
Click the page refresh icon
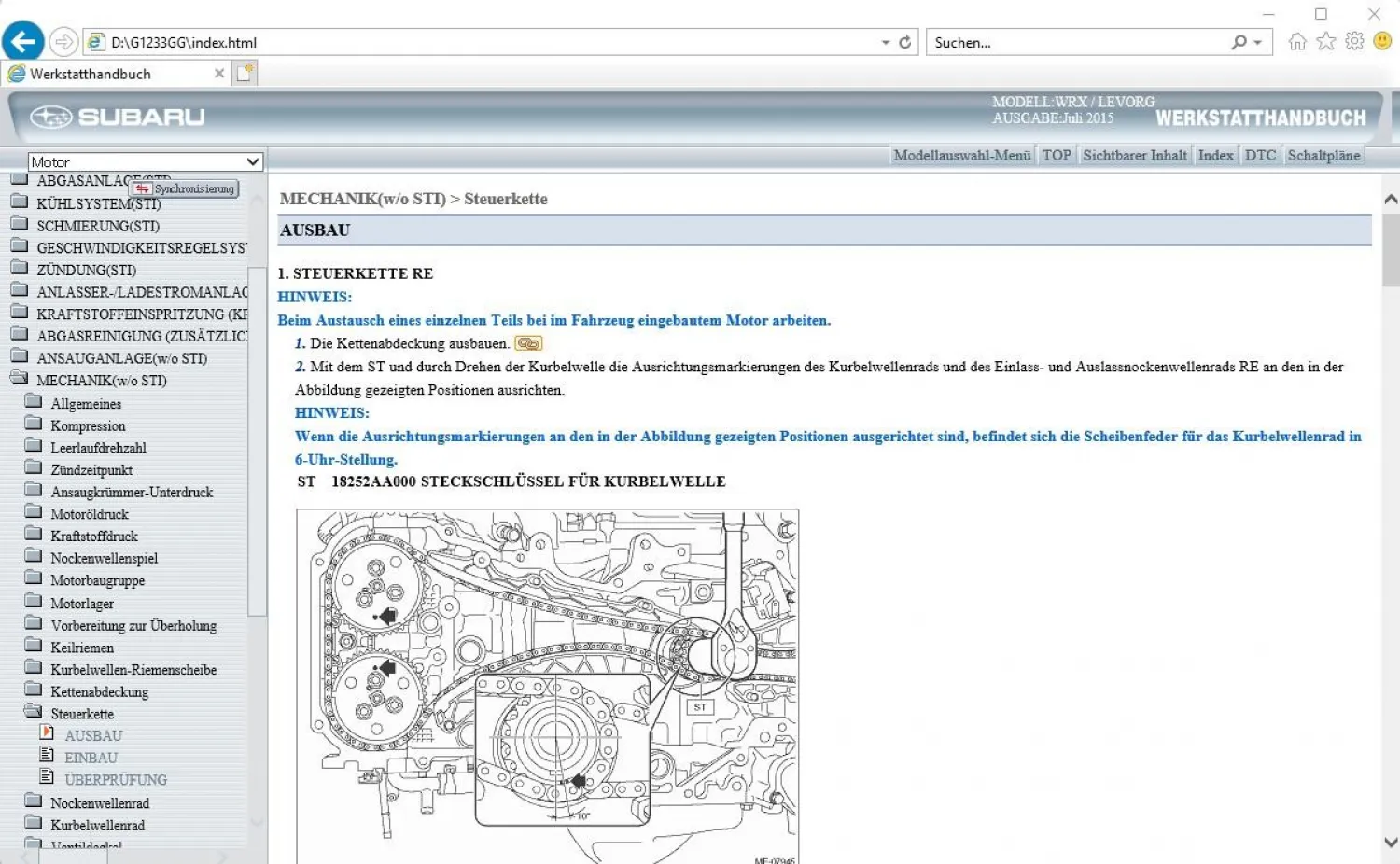point(904,42)
